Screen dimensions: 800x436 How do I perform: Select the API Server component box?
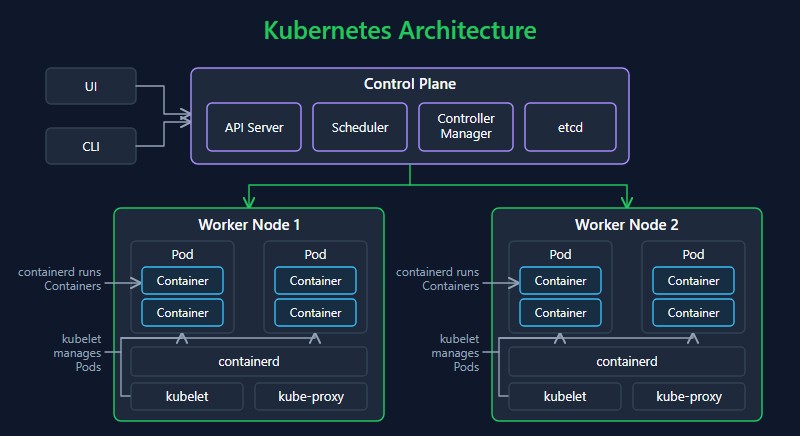click(254, 127)
